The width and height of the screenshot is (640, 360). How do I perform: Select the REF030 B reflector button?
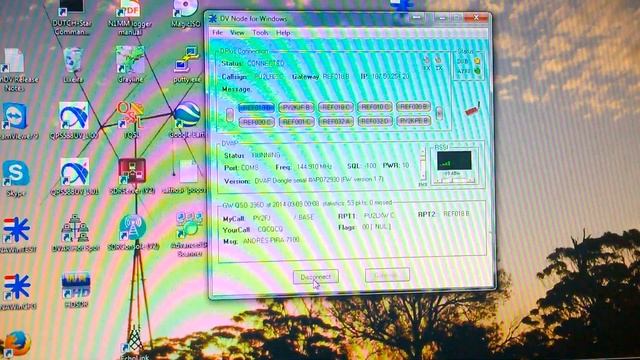(413, 106)
